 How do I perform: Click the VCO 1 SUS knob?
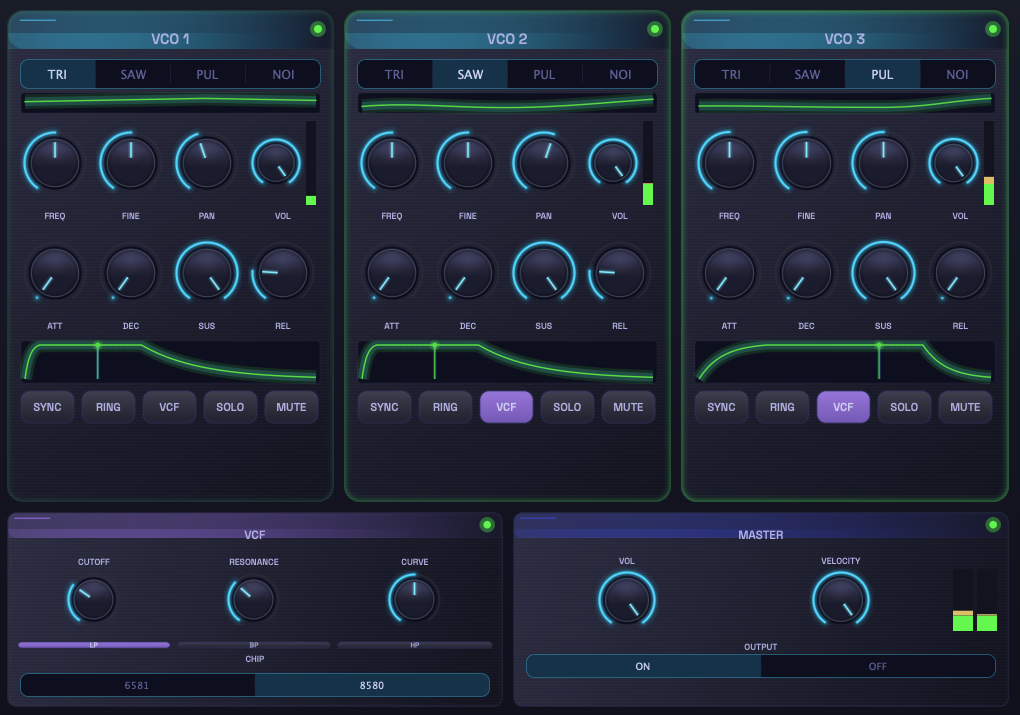[207, 273]
